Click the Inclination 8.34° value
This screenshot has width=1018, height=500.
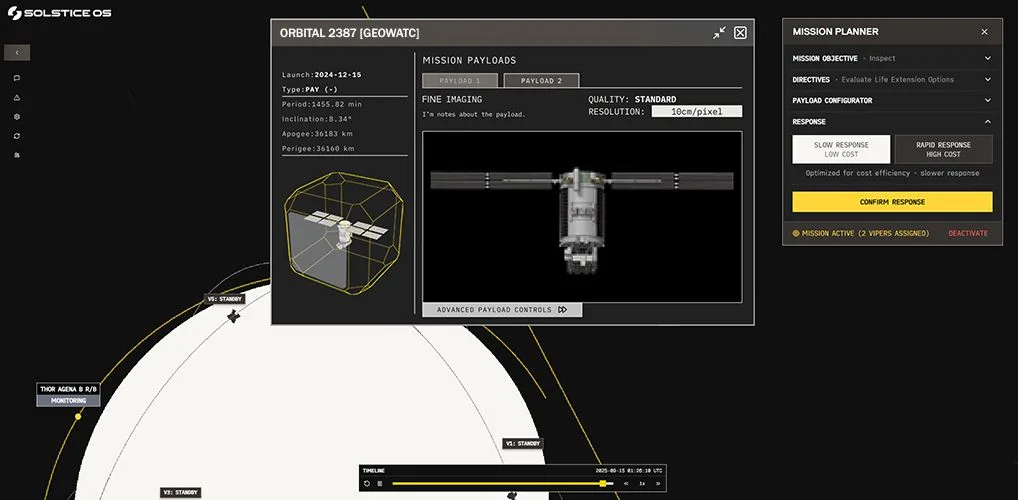(x=318, y=119)
